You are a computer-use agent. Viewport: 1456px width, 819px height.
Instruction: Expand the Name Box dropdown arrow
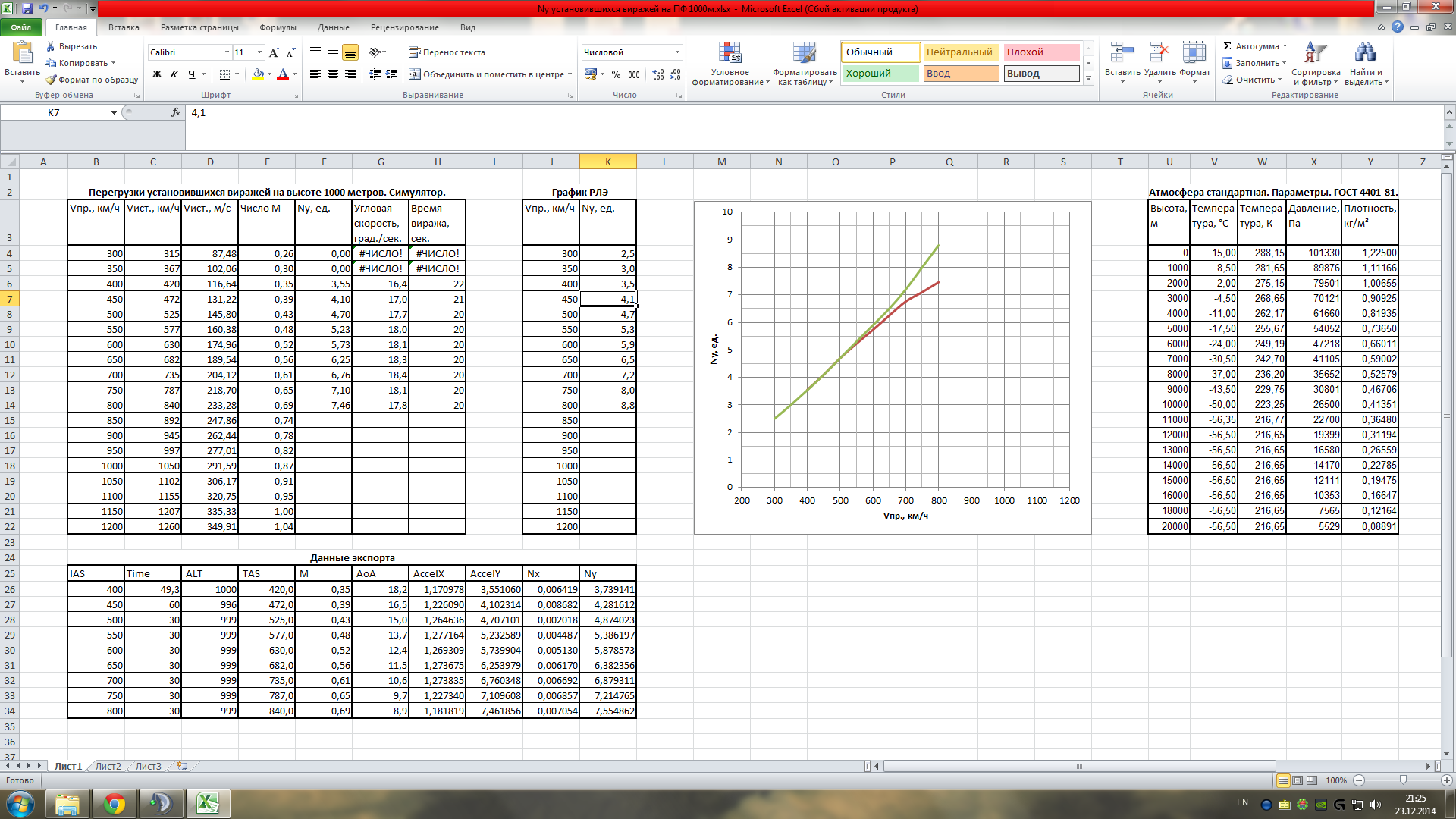[114, 112]
